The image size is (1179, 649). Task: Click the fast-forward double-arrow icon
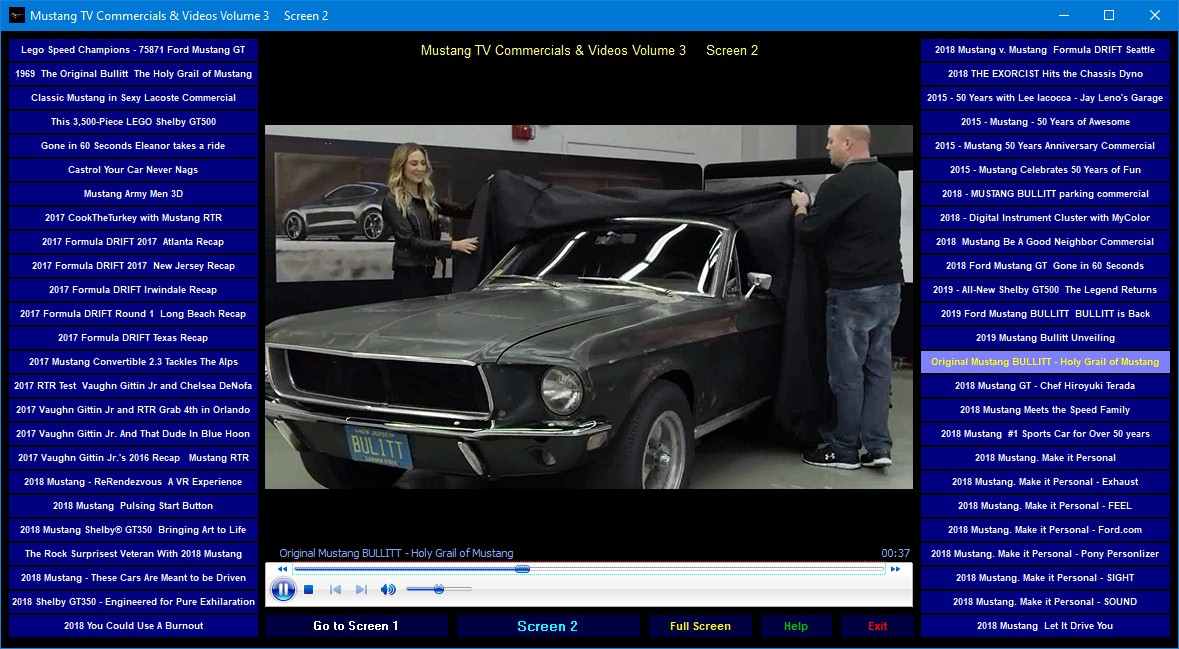pos(896,569)
